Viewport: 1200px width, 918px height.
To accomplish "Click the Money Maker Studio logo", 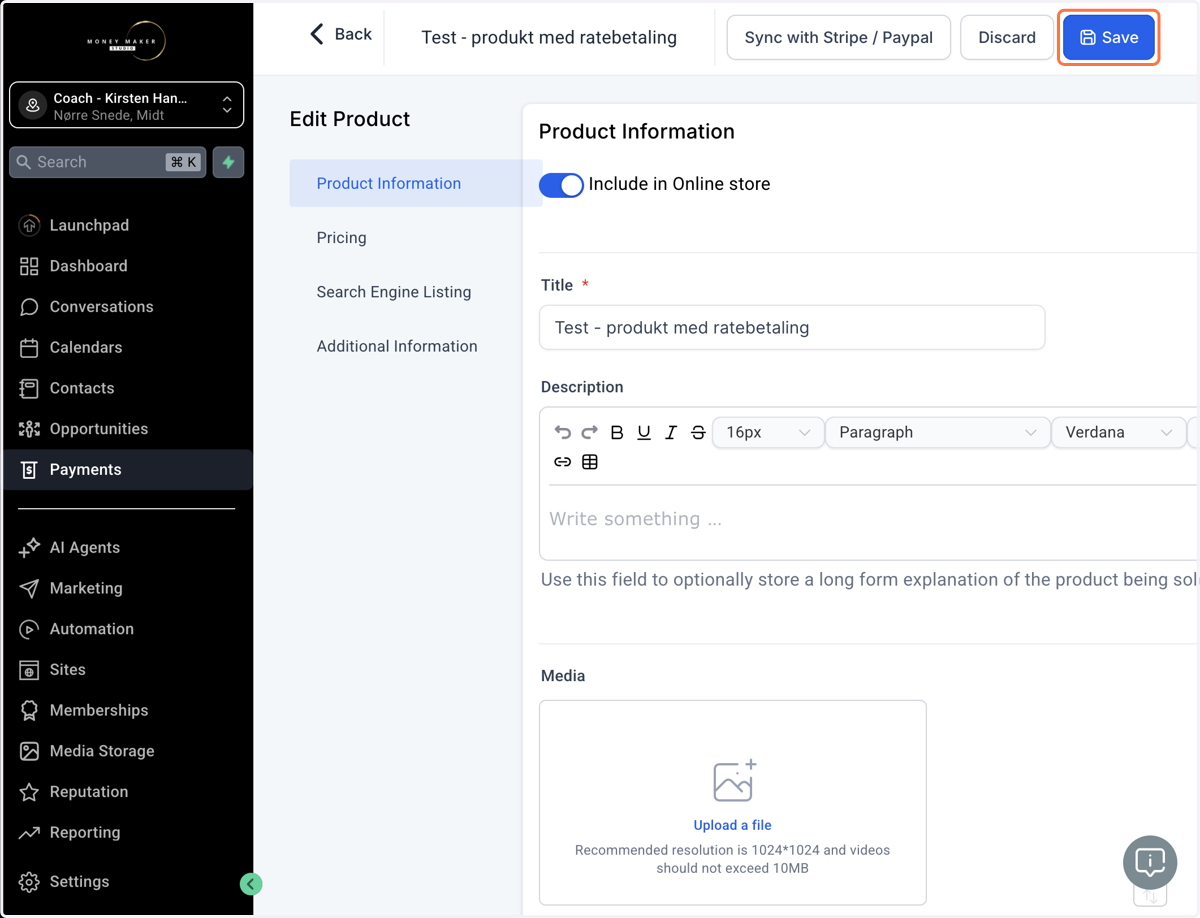I will (126, 41).
